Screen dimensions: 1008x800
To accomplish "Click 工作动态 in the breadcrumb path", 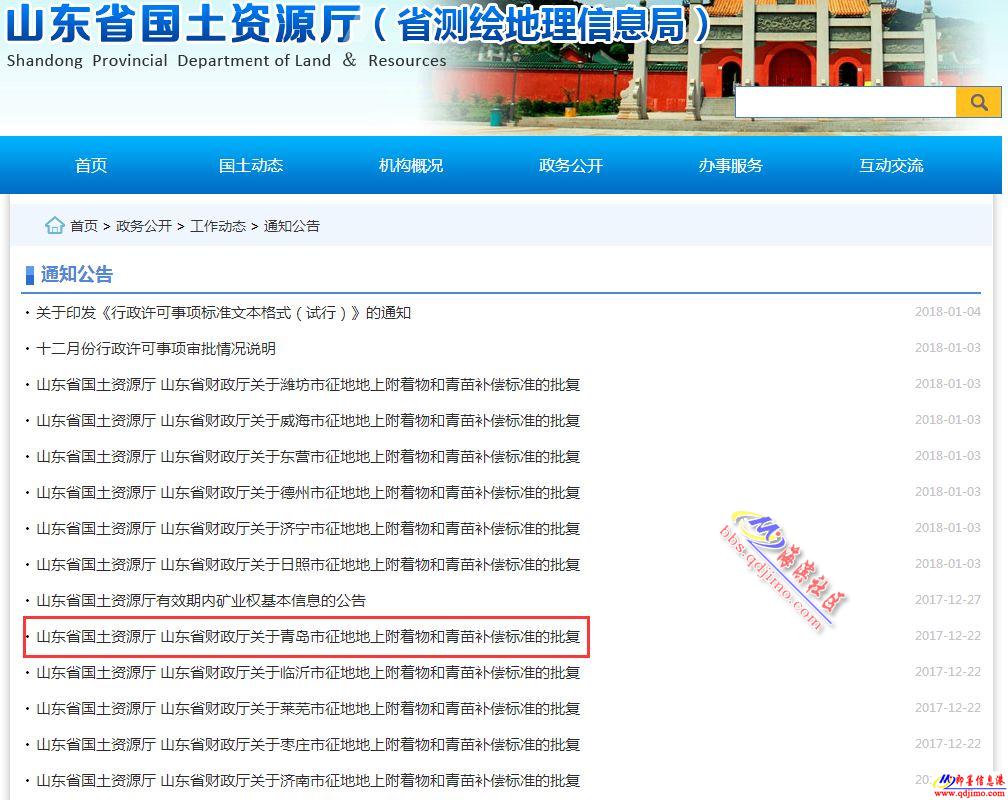I will pyautogui.click(x=218, y=226).
